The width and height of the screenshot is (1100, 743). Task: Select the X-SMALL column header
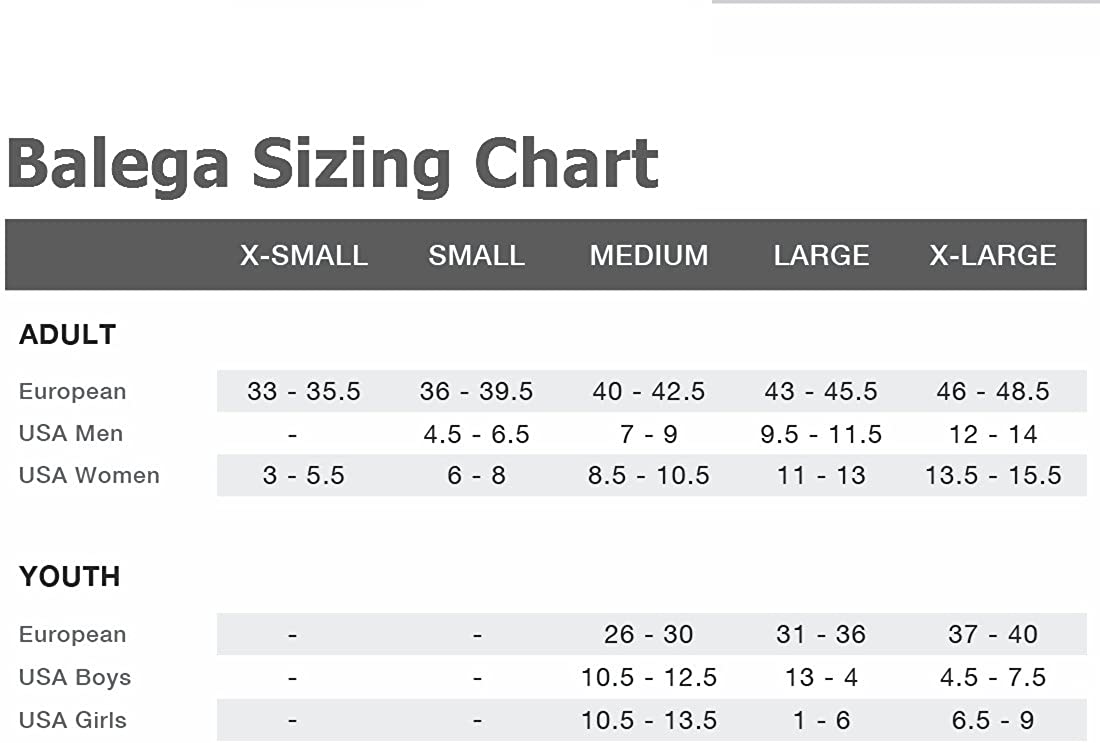pyautogui.click(x=304, y=256)
